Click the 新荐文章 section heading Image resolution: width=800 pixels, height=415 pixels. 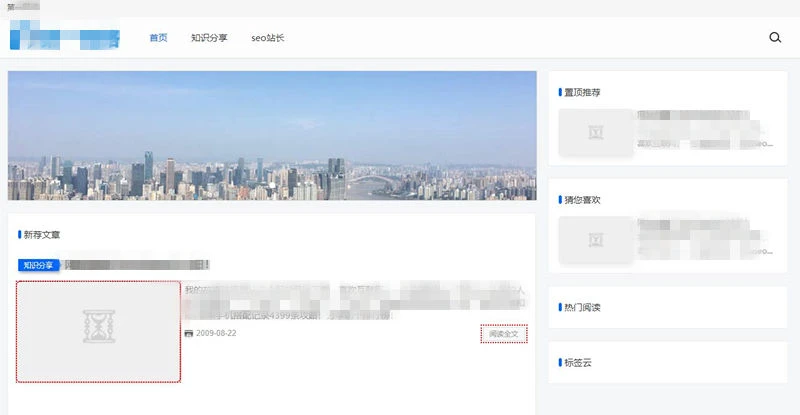[x=42, y=235]
